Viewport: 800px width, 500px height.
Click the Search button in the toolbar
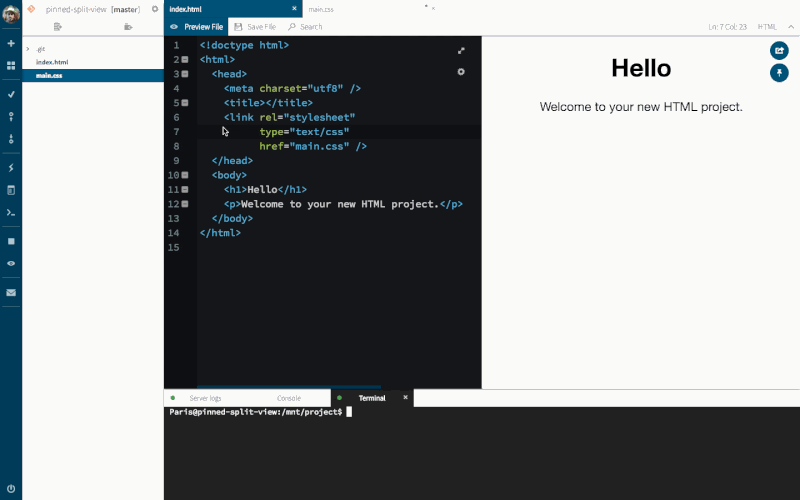pyautogui.click(x=305, y=27)
